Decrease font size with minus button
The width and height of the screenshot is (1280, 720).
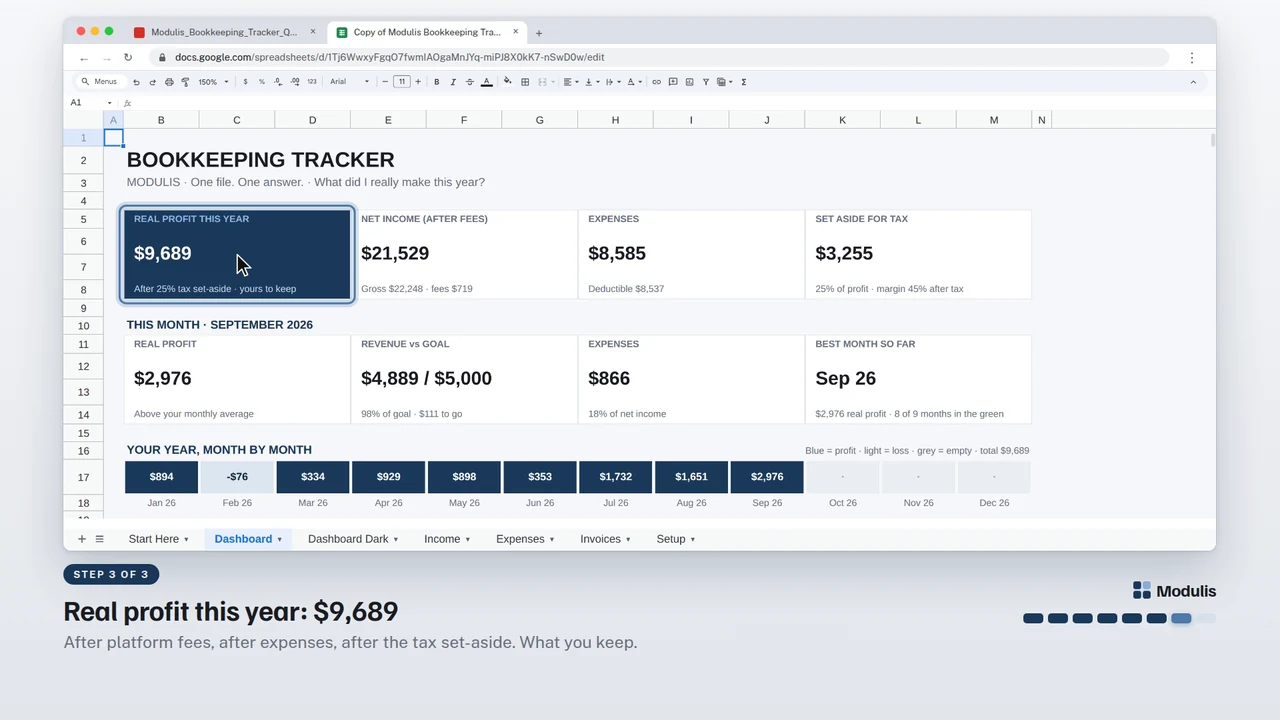pos(386,82)
